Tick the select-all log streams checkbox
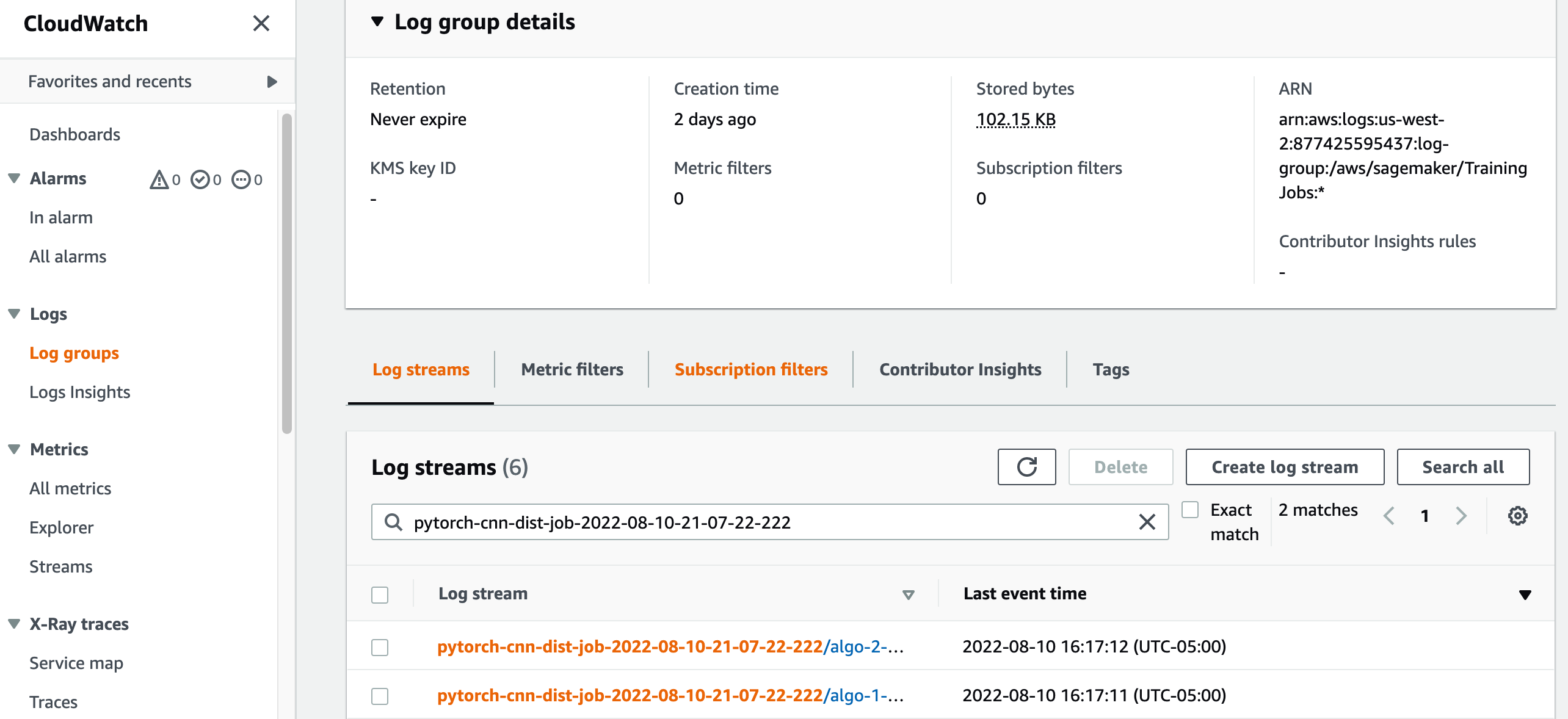 (x=380, y=594)
